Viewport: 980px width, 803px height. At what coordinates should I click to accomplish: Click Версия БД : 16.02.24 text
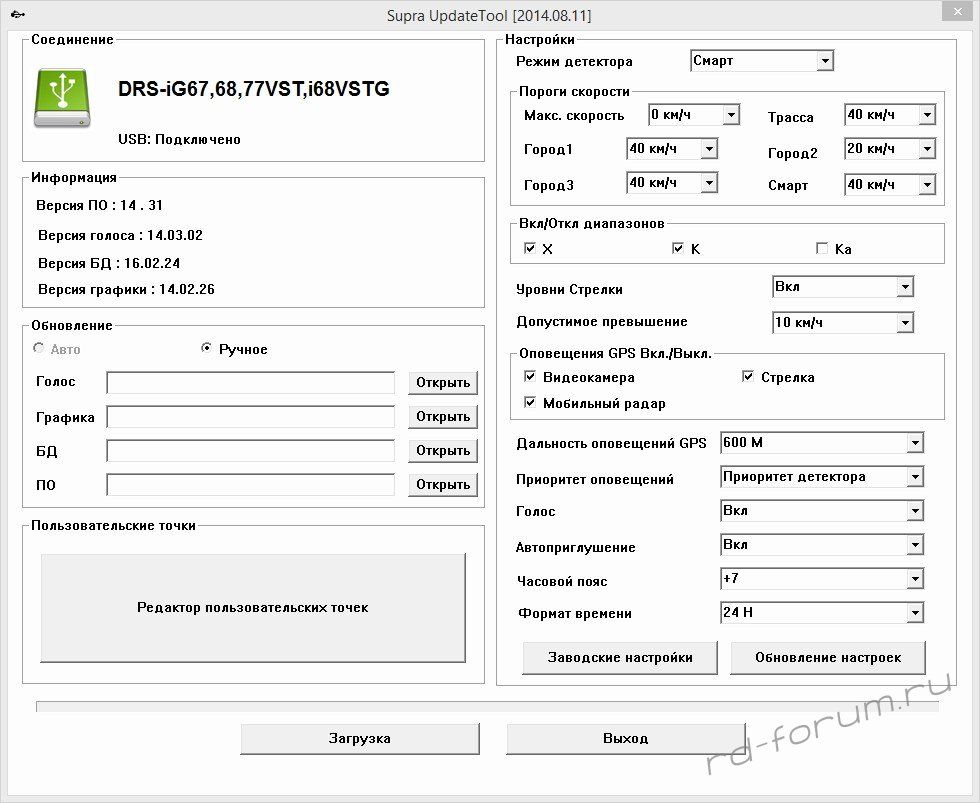[109, 263]
